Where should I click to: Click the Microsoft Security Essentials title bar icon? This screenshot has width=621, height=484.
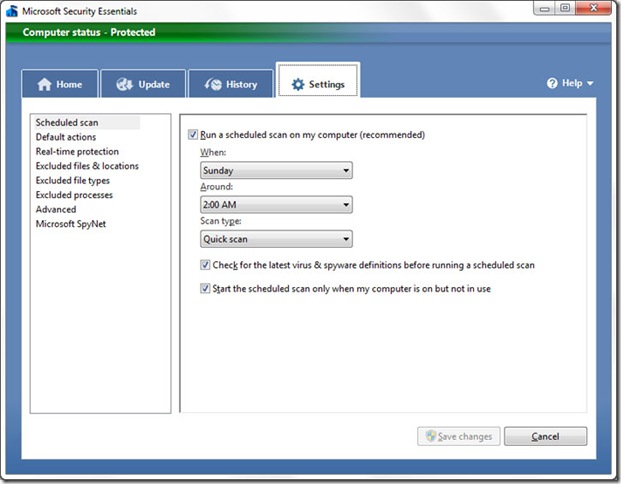11,10
